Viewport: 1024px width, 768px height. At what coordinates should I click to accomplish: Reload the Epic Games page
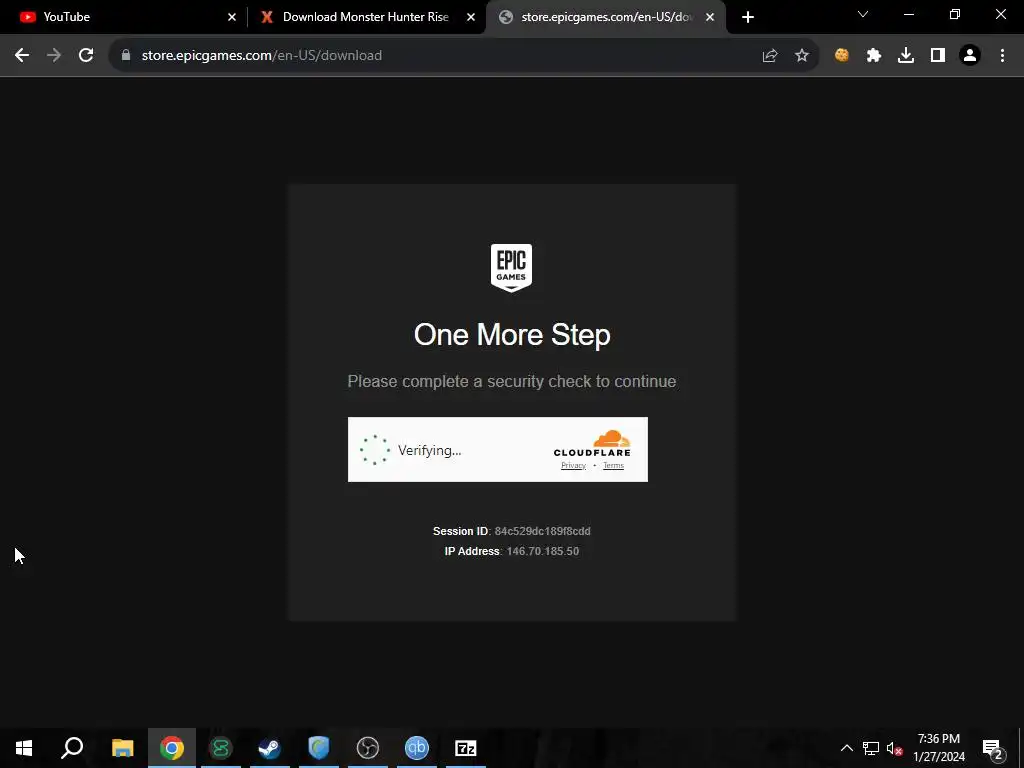pyautogui.click(x=86, y=56)
